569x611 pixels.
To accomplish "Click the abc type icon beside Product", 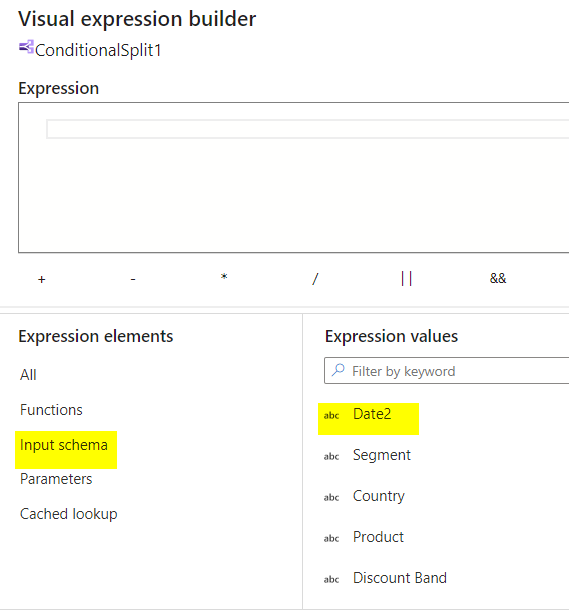I will [x=331, y=538].
